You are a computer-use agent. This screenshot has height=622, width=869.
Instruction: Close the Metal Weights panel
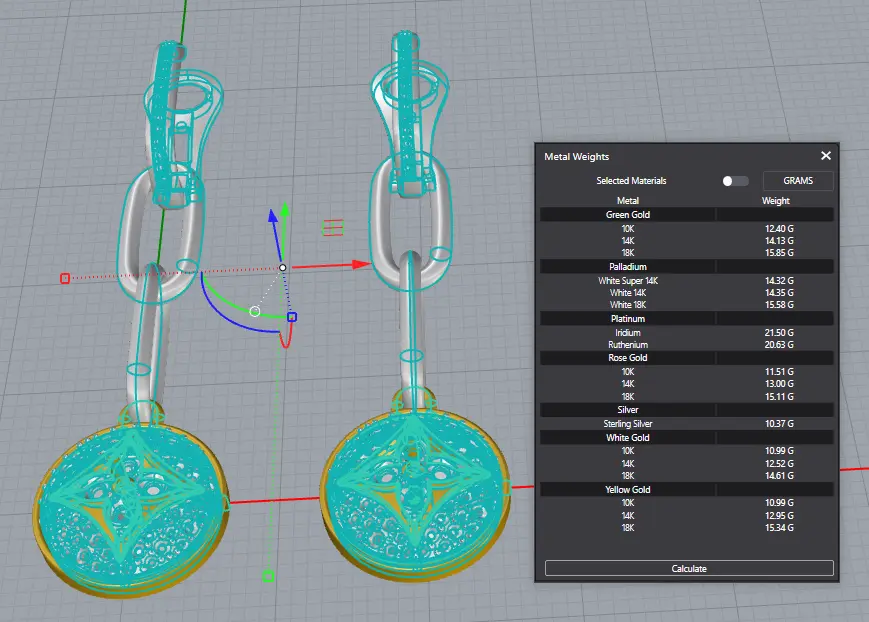826,156
